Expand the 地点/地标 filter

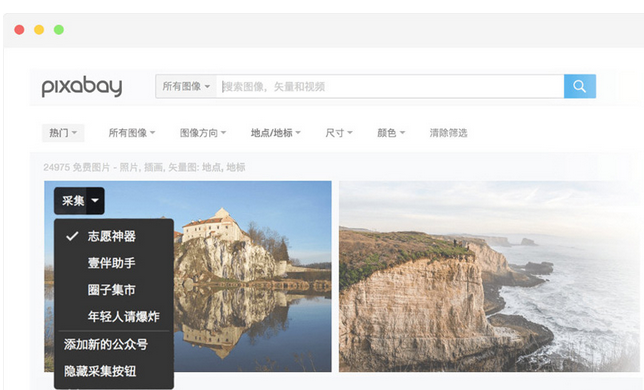pyautogui.click(x=276, y=133)
